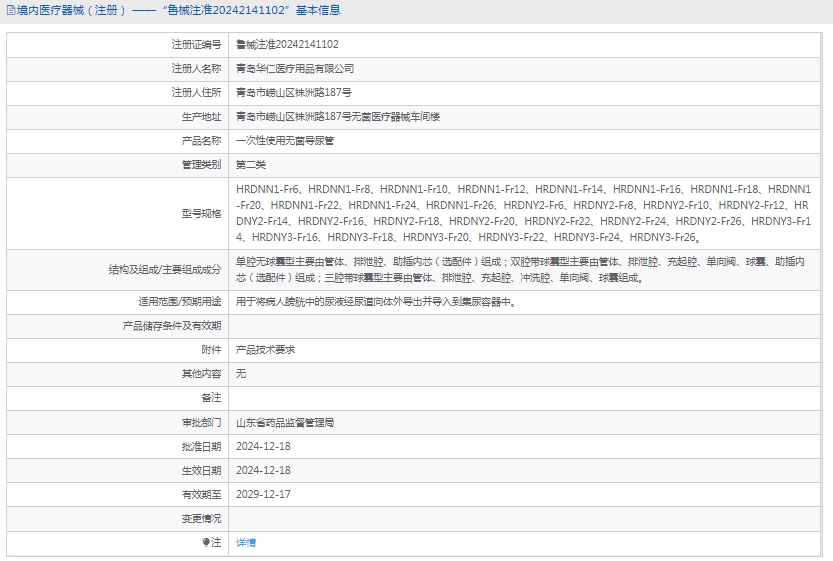Viewport: 833px width, 561px height.
Task: Click the 变更情况 row label
Action: tap(201, 518)
